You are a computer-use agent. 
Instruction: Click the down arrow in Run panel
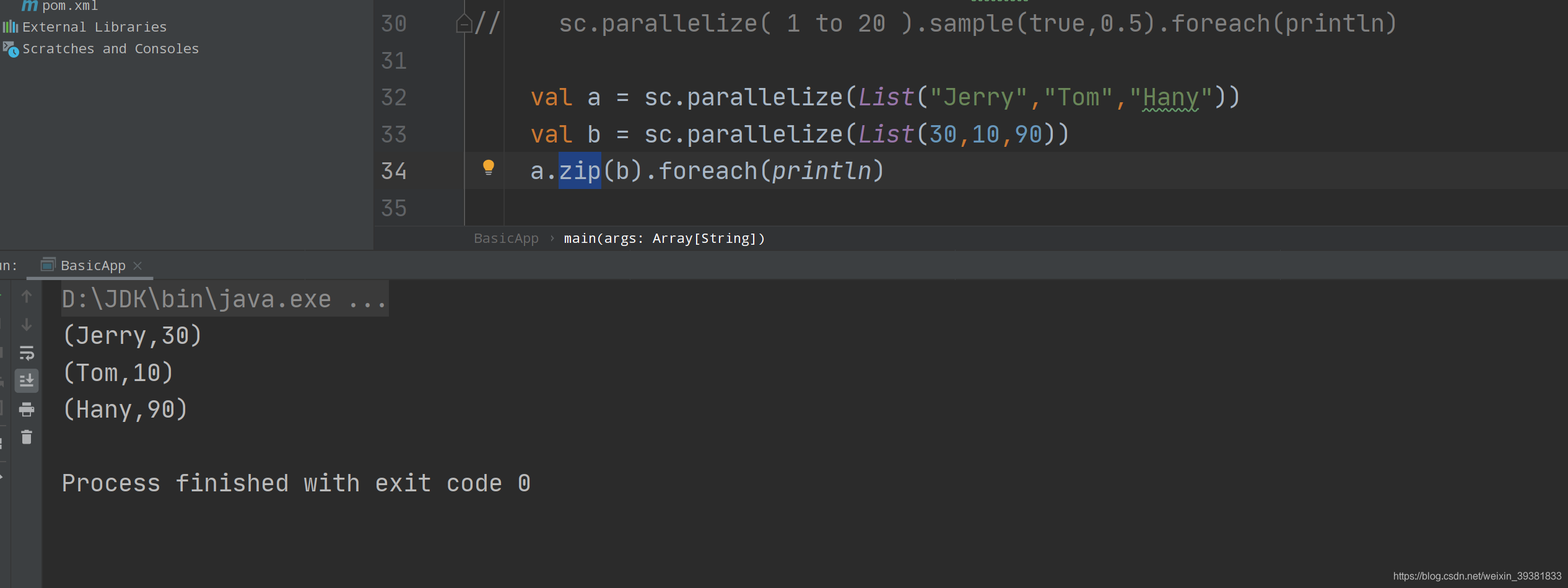(x=27, y=325)
